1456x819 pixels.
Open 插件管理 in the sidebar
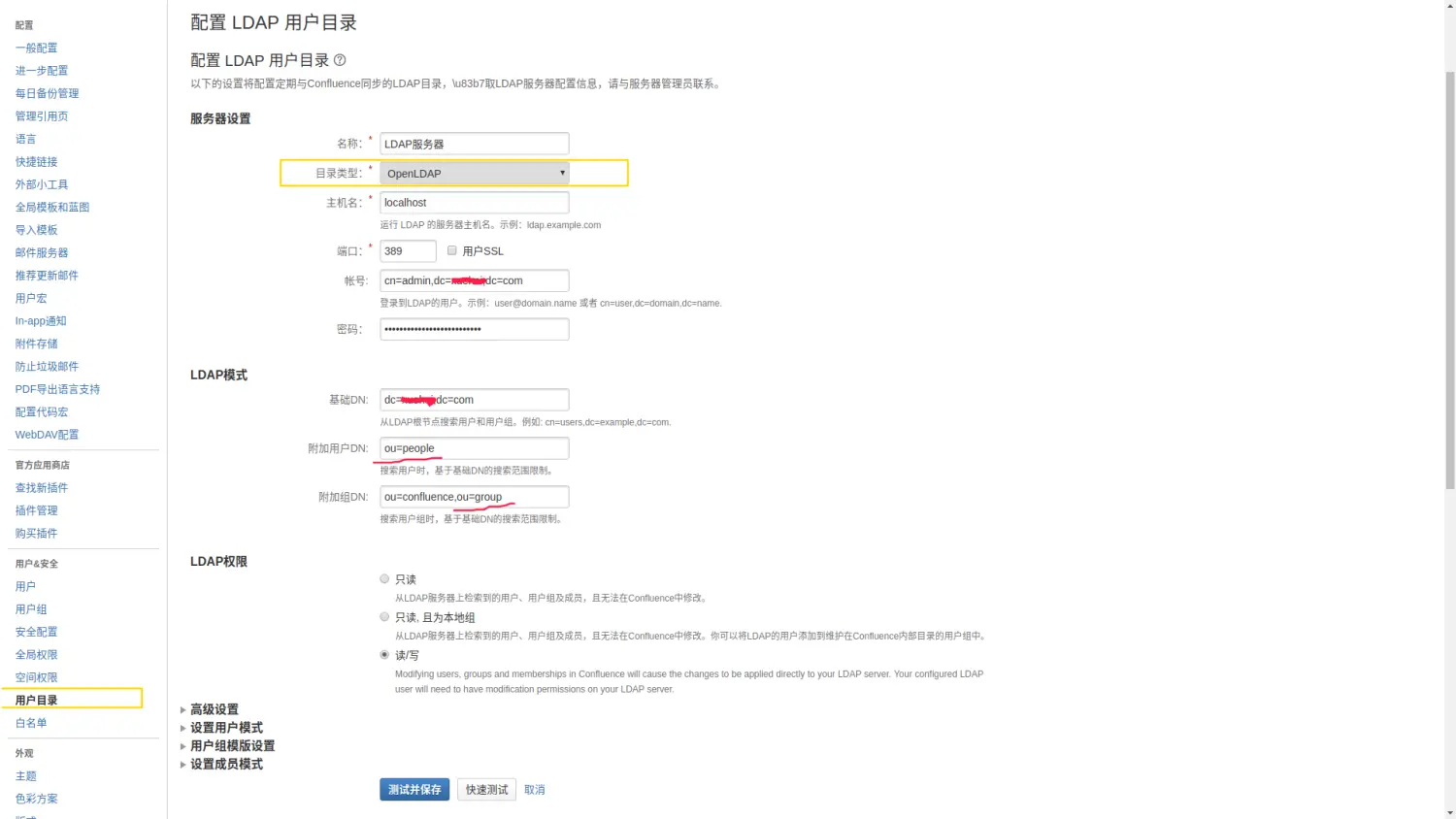point(36,510)
